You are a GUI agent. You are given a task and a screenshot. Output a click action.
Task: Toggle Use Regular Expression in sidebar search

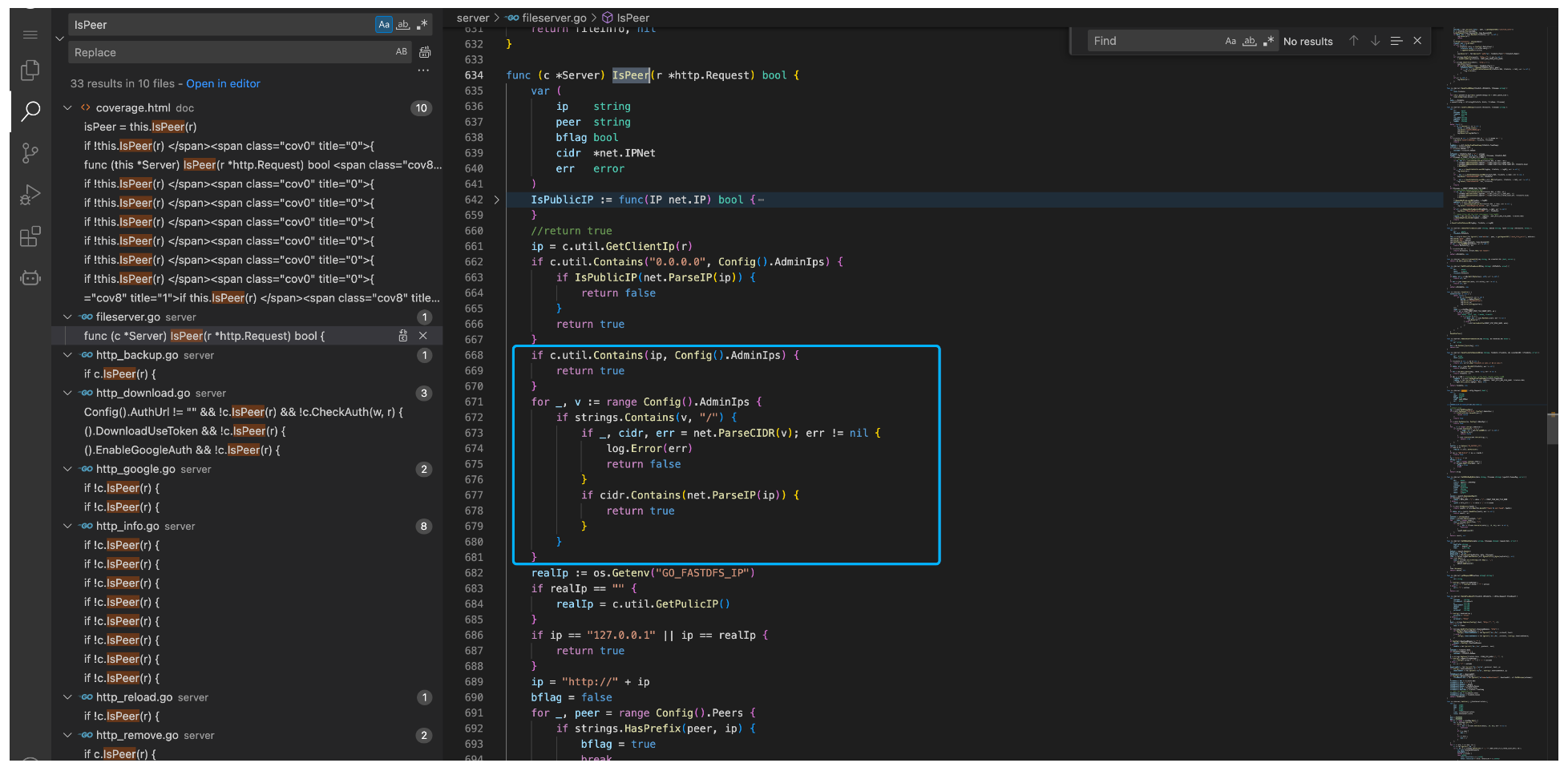[422, 25]
